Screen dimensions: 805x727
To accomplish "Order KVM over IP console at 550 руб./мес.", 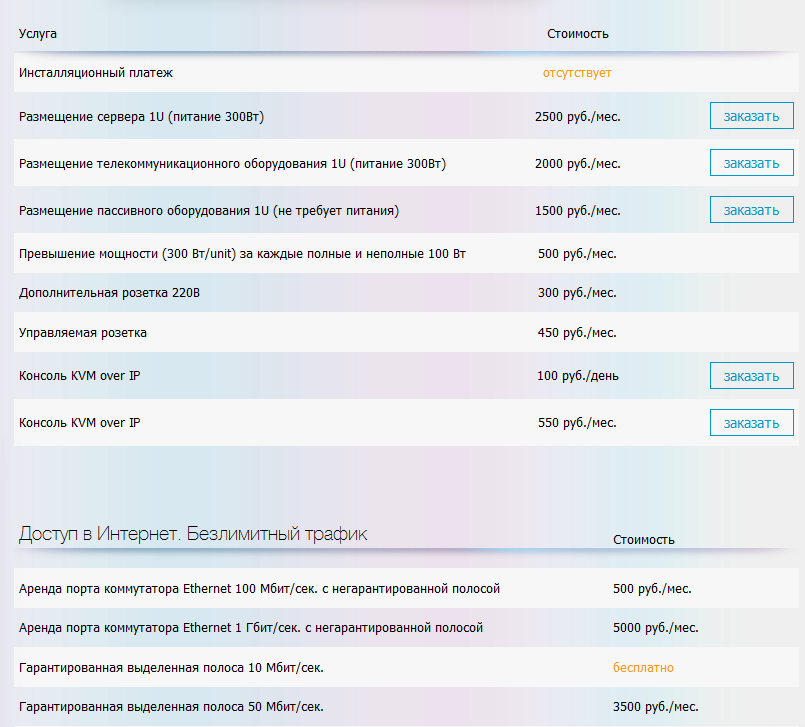I will [x=751, y=423].
